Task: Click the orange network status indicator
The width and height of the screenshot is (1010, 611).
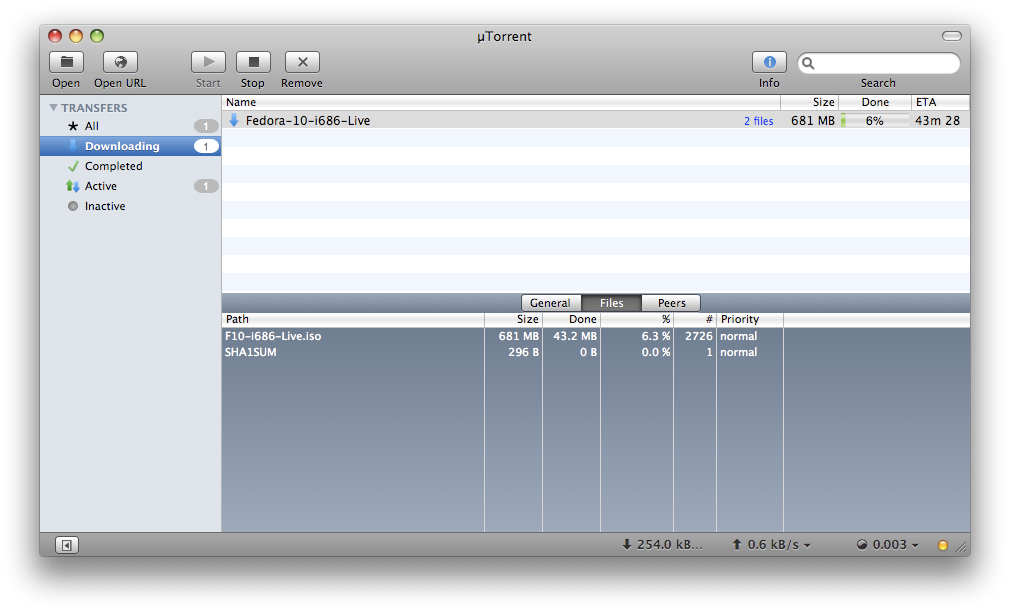Action: pos(942,545)
